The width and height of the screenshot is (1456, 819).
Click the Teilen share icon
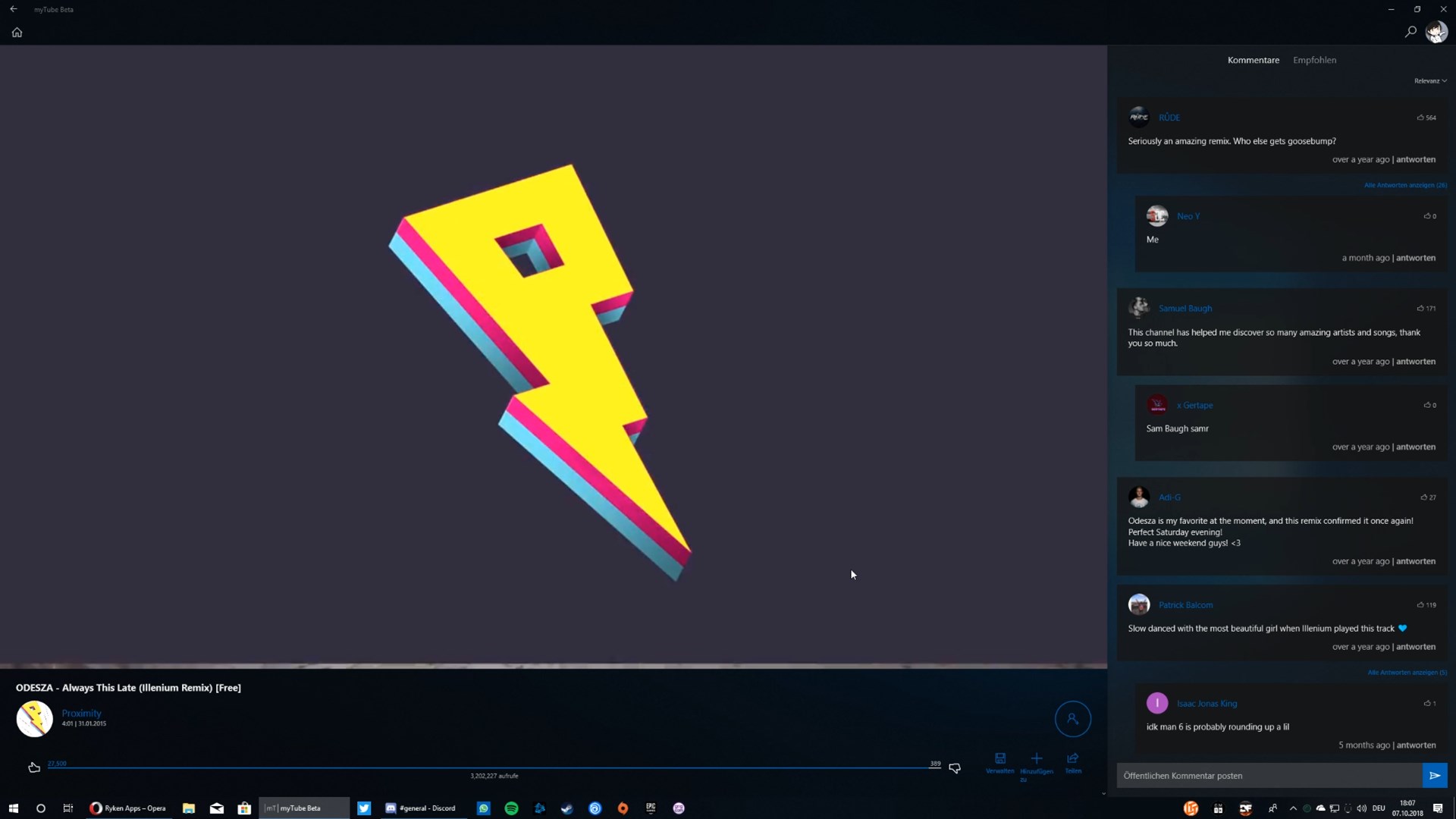point(1073,759)
